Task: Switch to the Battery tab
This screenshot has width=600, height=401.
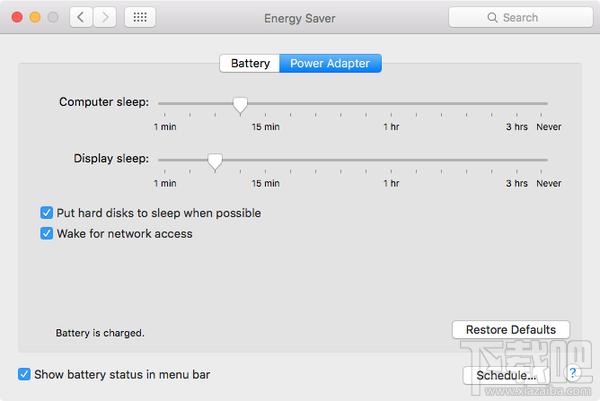Action: click(x=250, y=63)
